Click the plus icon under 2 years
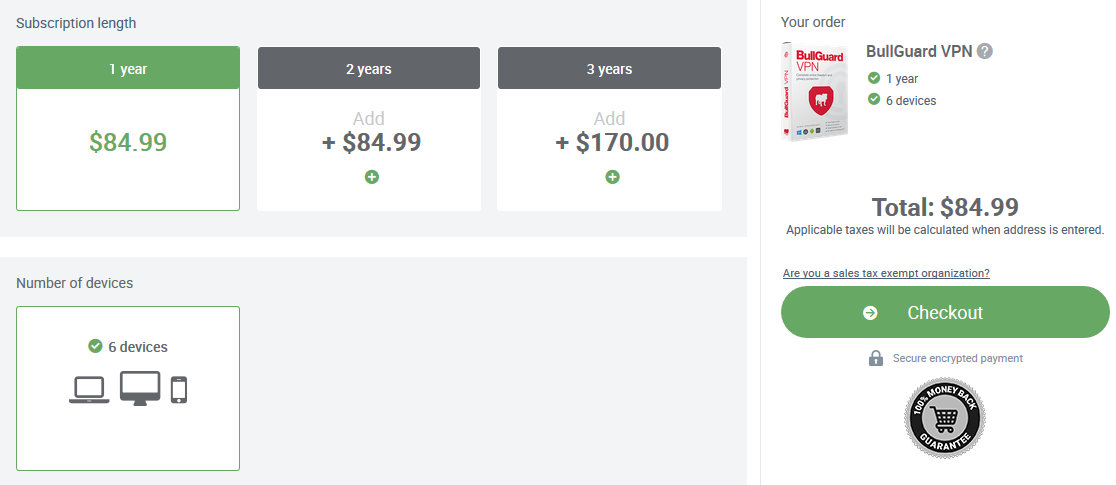This screenshot has width=1116, height=485. click(372, 177)
